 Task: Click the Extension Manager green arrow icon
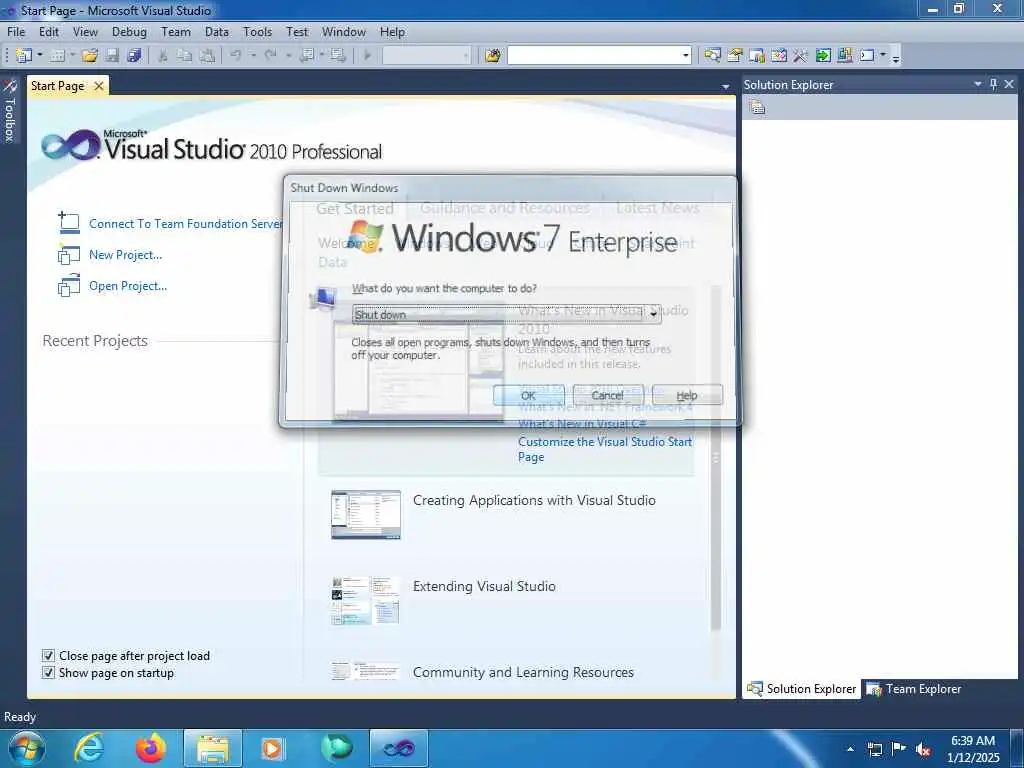tap(823, 56)
